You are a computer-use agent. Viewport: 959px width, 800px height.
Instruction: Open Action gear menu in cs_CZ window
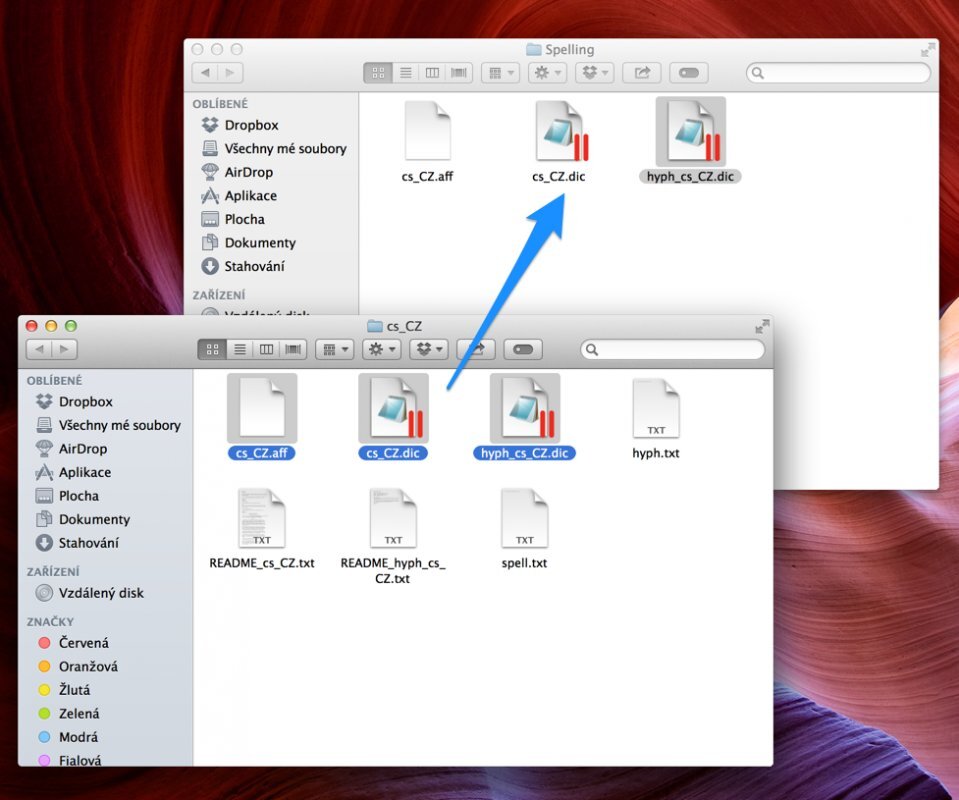[x=381, y=349]
